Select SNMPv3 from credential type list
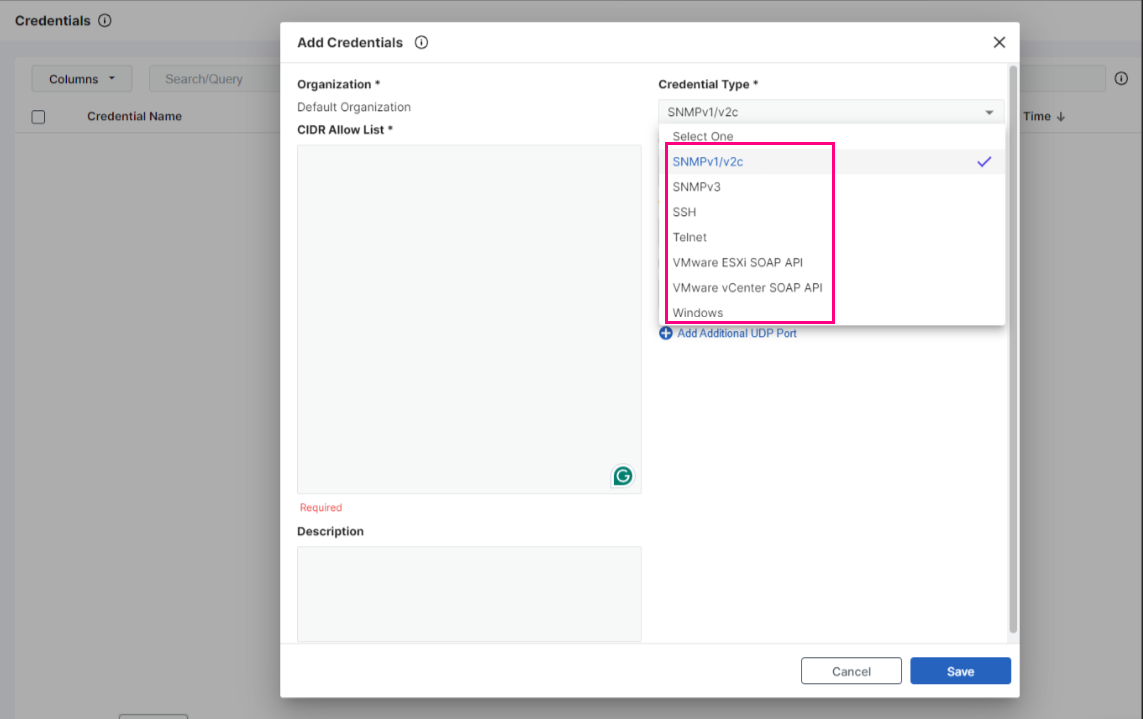Viewport: 1143px width, 719px height. pyautogui.click(x=697, y=187)
